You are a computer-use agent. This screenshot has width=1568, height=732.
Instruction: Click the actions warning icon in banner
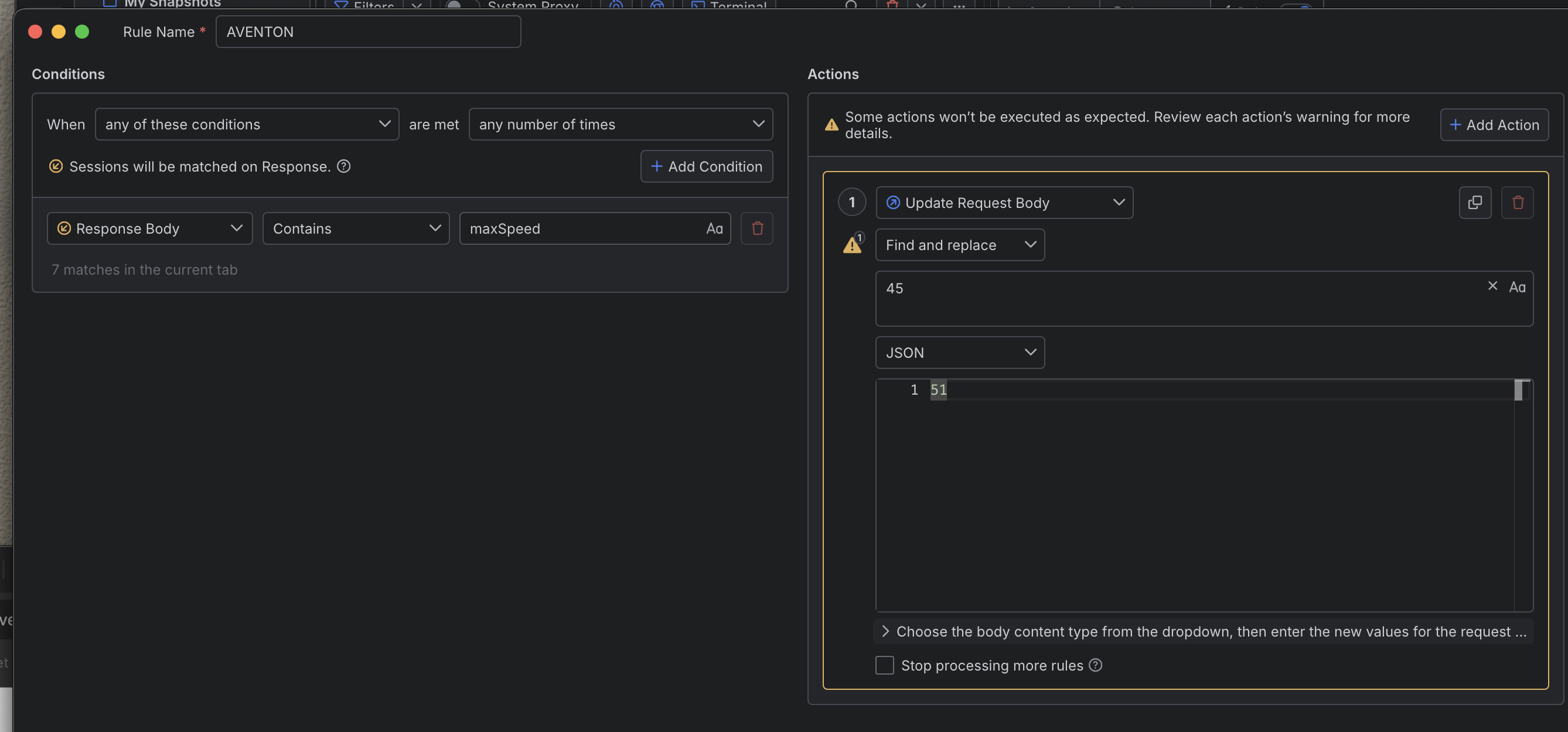pyautogui.click(x=831, y=125)
